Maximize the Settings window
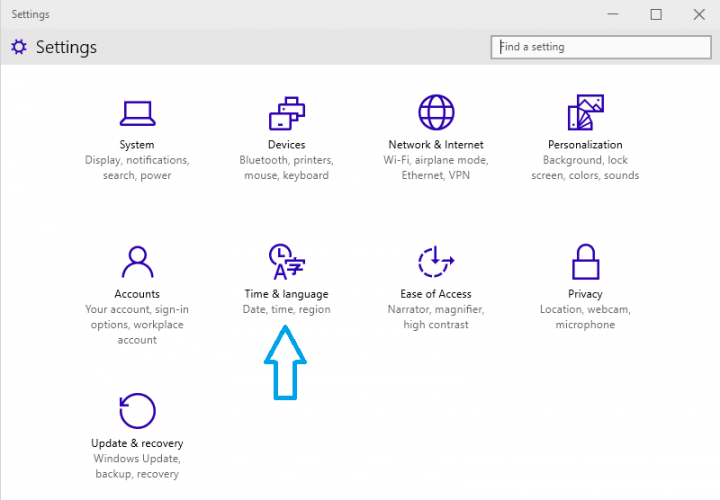The image size is (720, 500). 656,14
